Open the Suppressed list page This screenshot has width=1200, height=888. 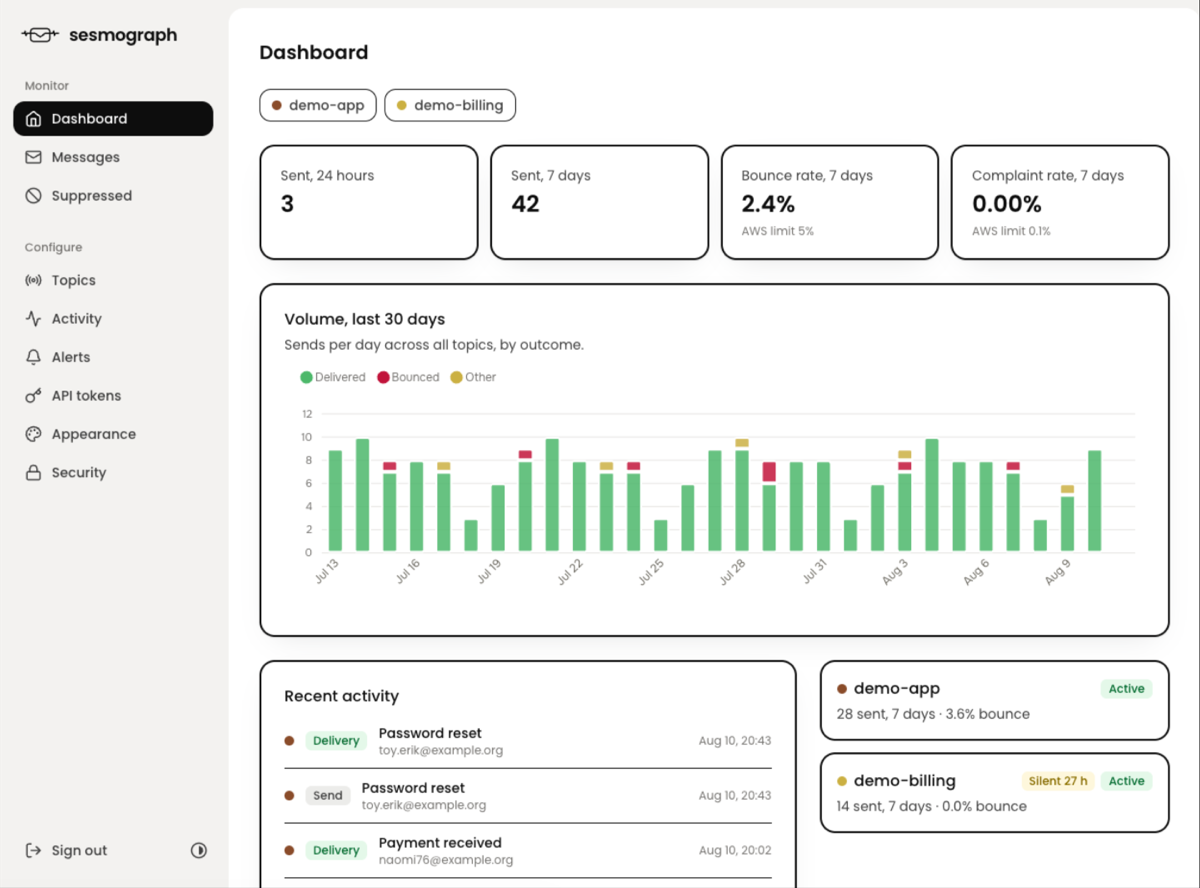click(113, 196)
